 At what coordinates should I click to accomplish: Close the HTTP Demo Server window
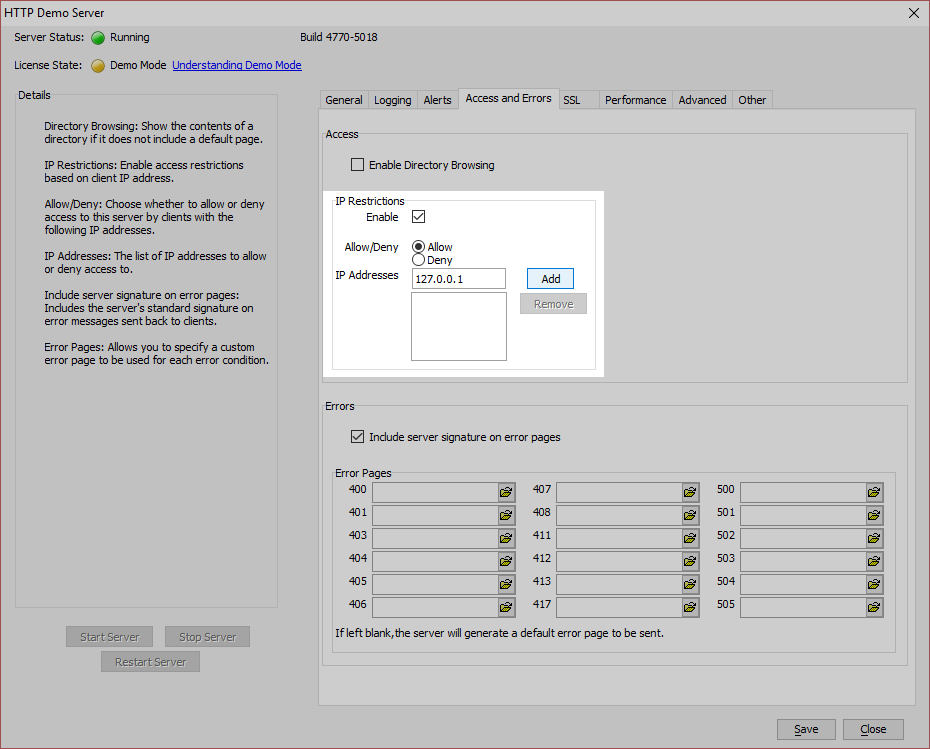[x=914, y=13]
